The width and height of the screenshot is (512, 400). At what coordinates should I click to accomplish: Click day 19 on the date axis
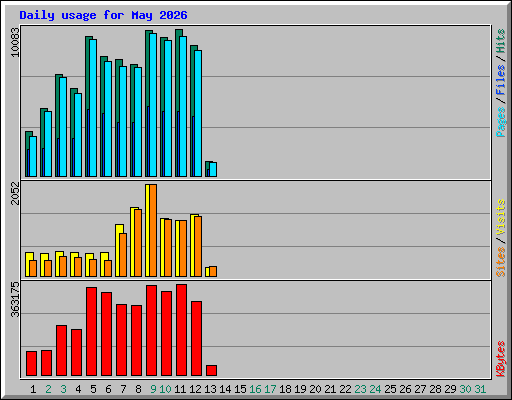click(300, 389)
